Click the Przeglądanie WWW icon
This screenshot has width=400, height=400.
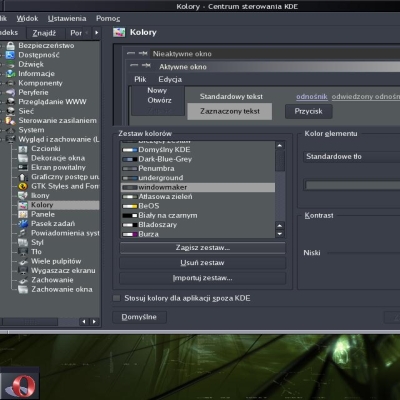[x=11, y=102]
